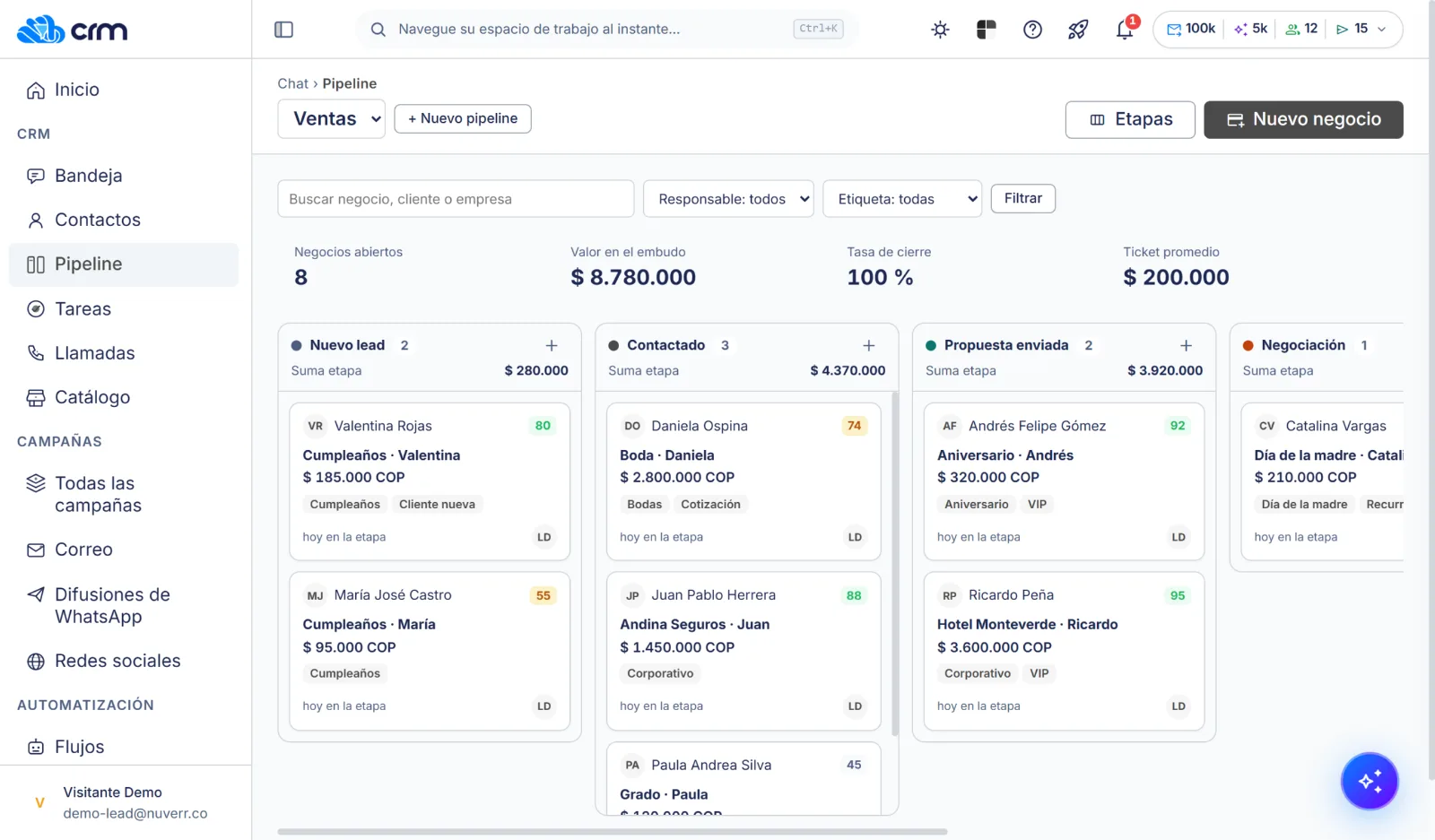Open Contactos in sidebar
The width and height of the screenshot is (1435, 840).
coord(124,220)
